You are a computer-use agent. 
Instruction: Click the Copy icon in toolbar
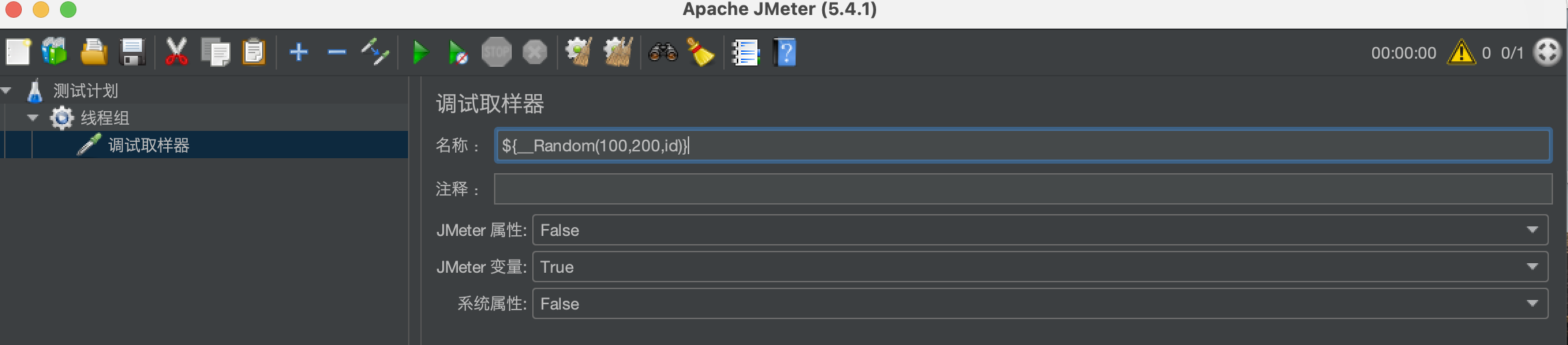point(216,52)
